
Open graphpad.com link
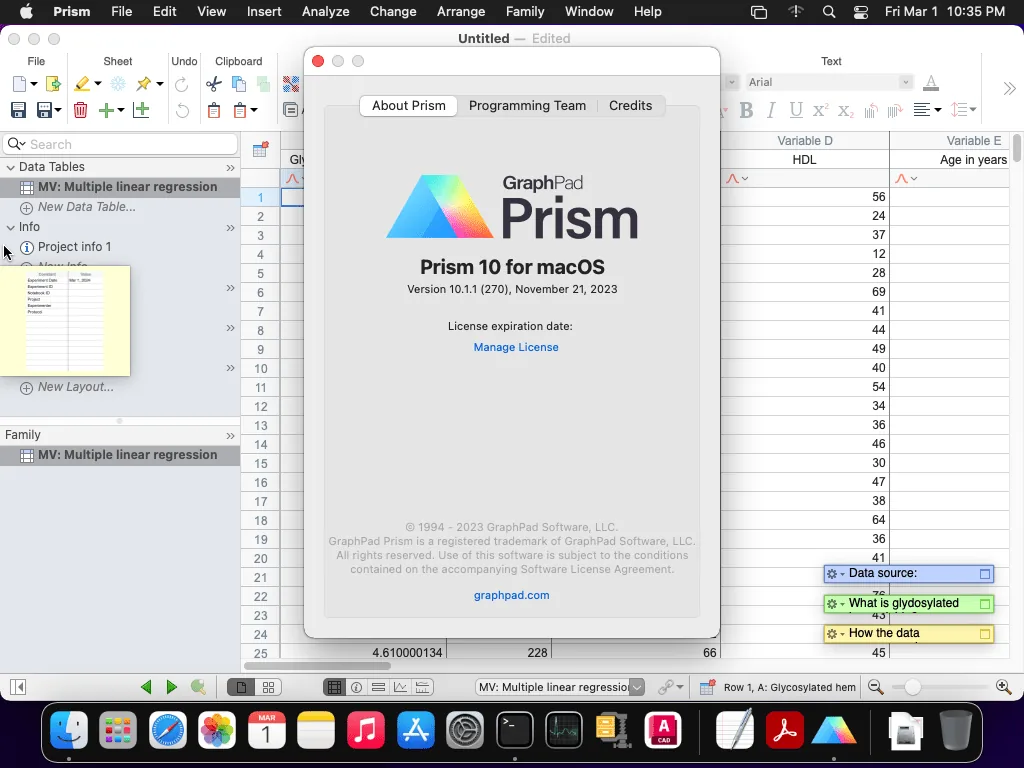pos(511,596)
